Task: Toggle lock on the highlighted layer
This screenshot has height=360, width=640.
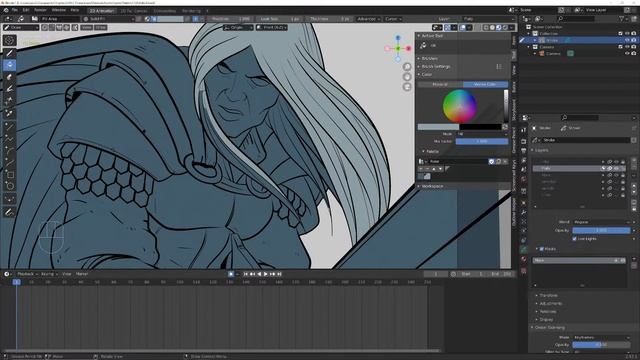Action: click(623, 168)
